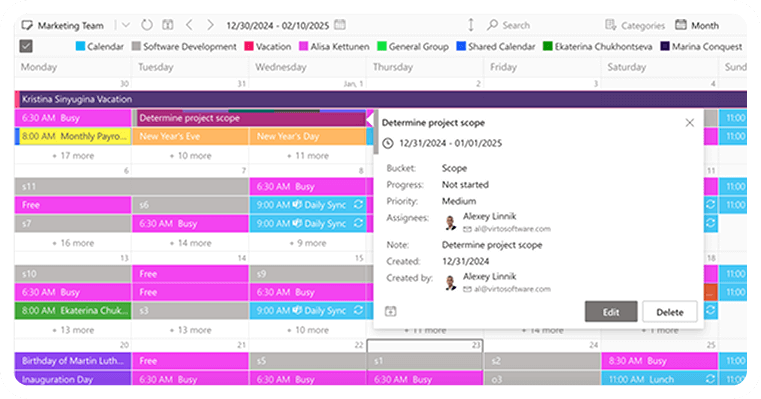Open the Categories filter

point(635,25)
